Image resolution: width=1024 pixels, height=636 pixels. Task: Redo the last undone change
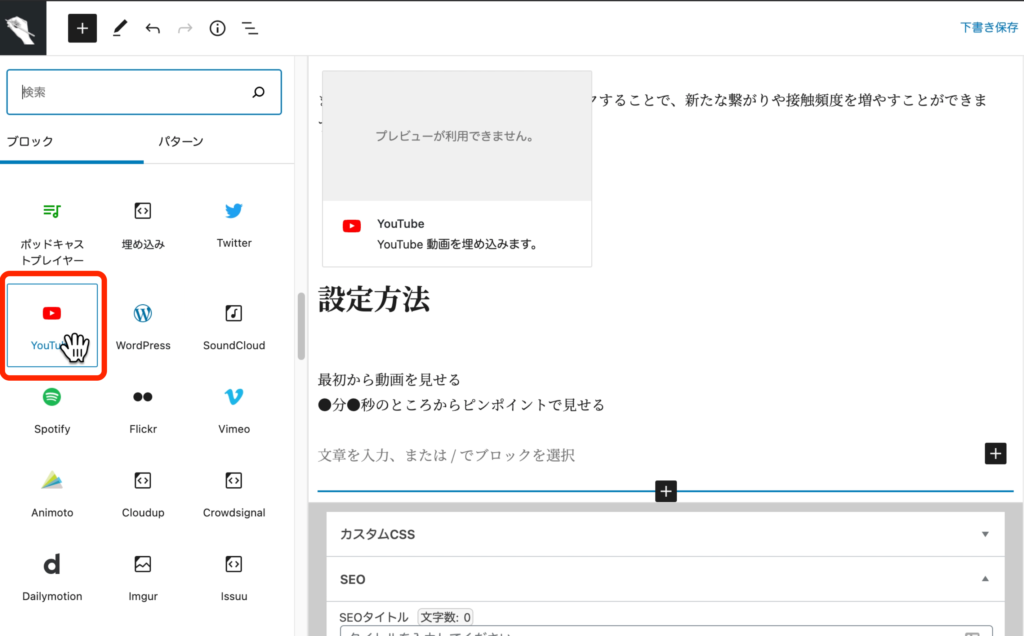pyautogui.click(x=185, y=28)
